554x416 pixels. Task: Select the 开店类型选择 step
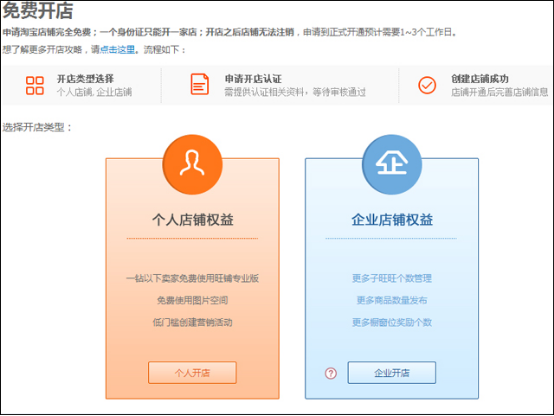[x=85, y=78]
